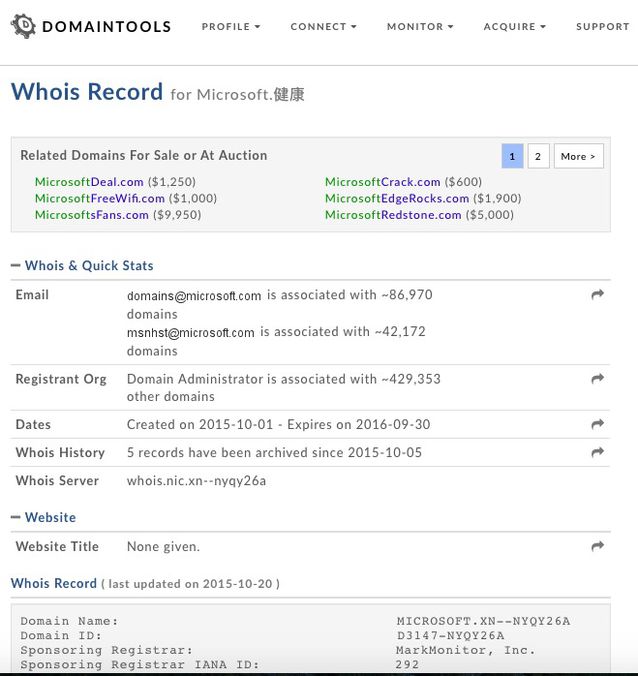Open the MicrosoftFreeWifi.com link
The width and height of the screenshot is (638, 676).
coord(100,198)
